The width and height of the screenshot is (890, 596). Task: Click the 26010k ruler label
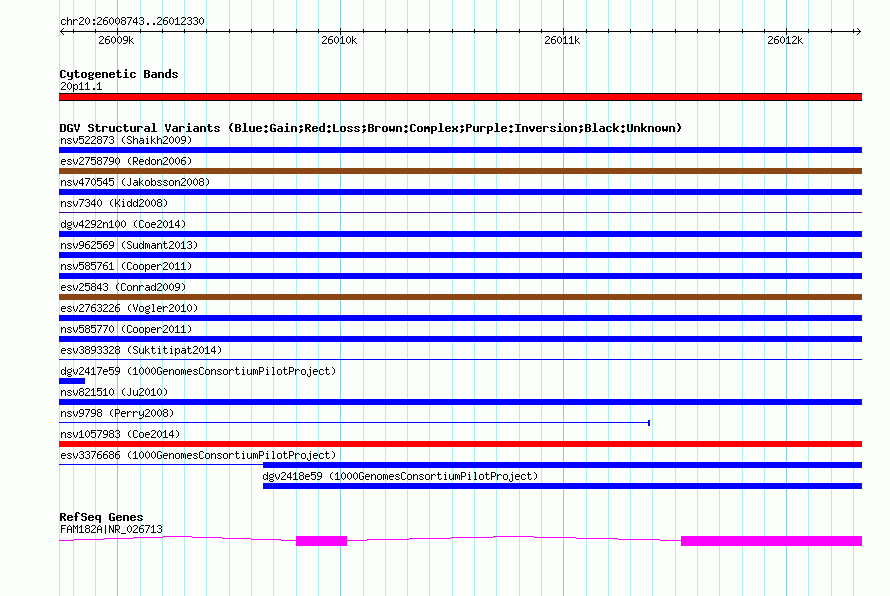[339, 40]
